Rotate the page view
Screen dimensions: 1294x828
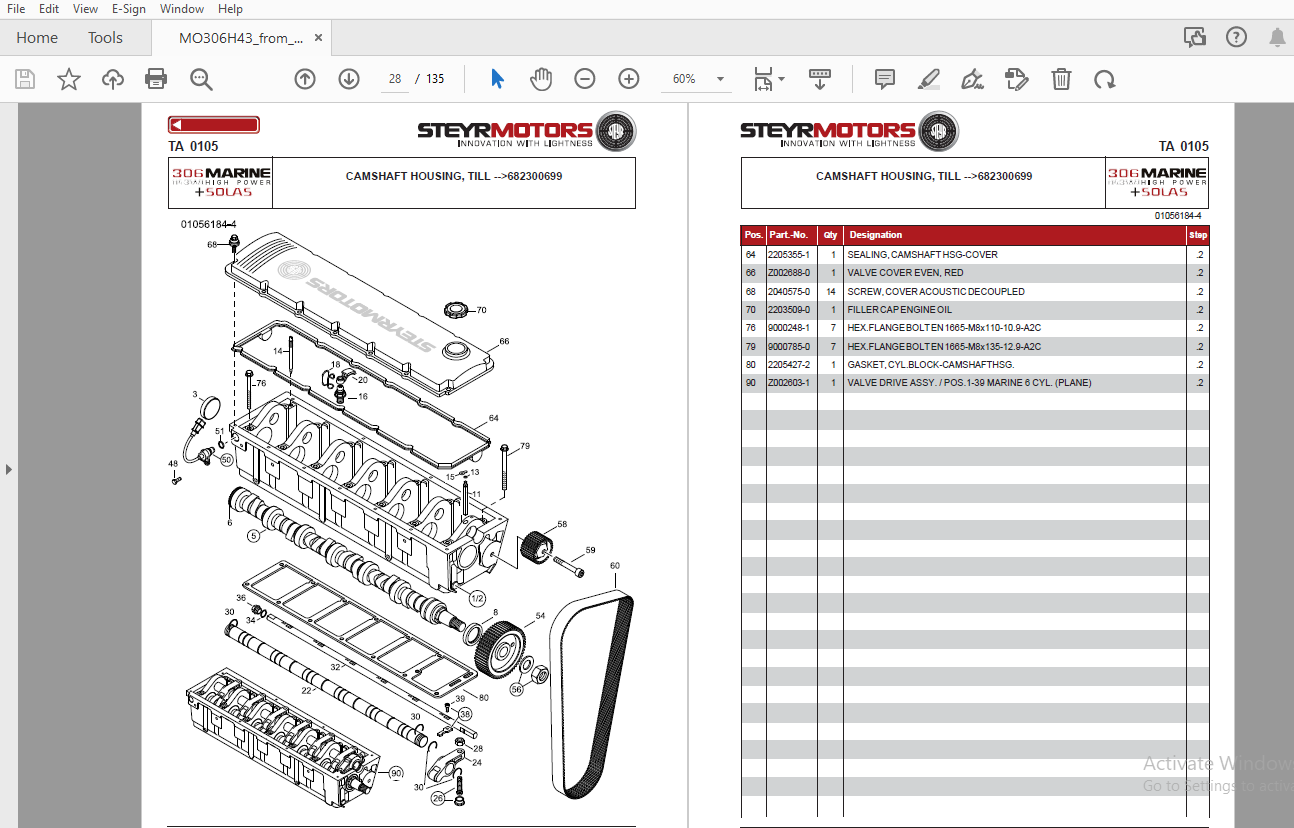(x=1104, y=79)
